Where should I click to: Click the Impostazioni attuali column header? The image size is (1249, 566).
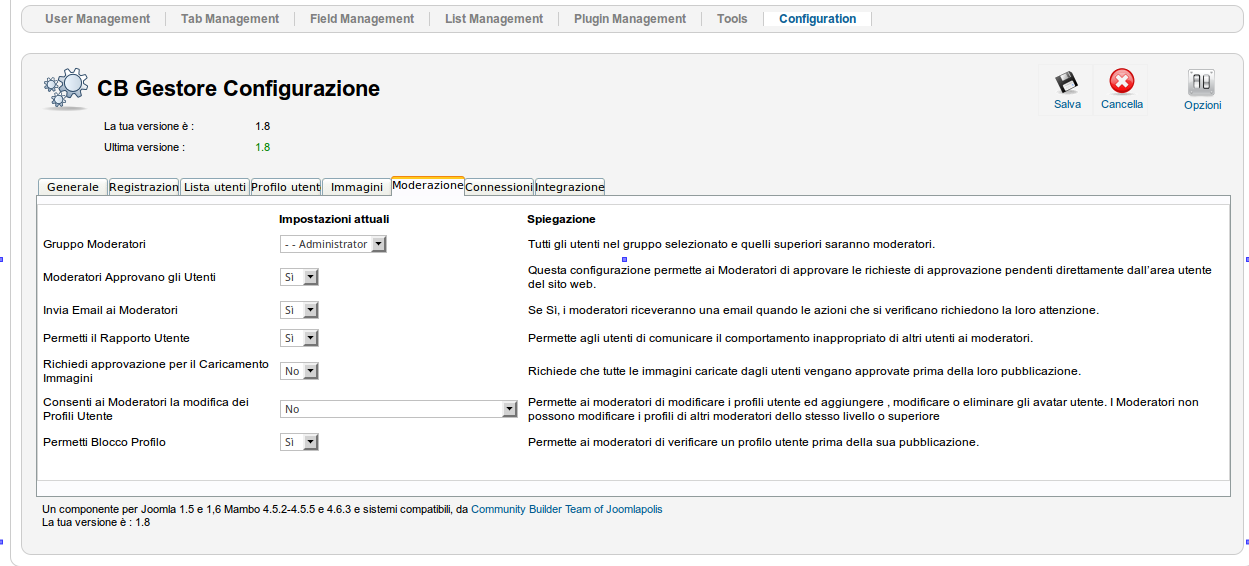[x=334, y=219]
